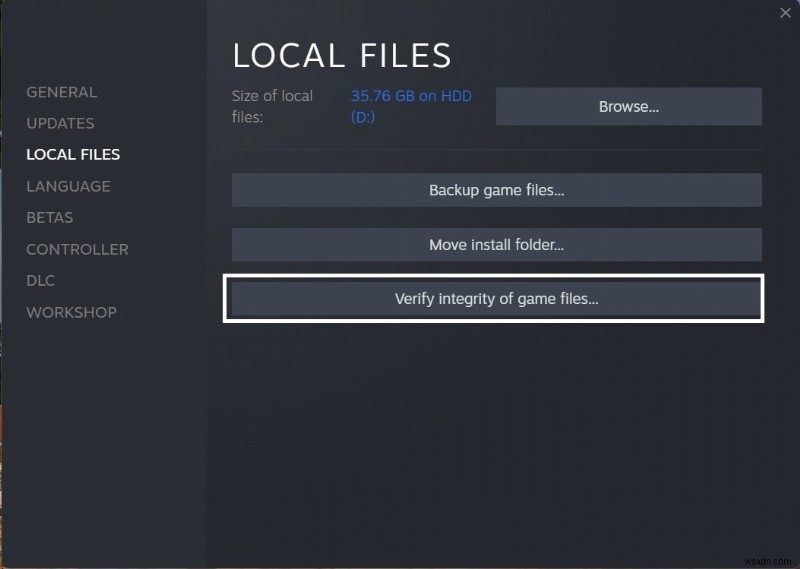
Task: Open the General settings section
Action: click(x=62, y=92)
